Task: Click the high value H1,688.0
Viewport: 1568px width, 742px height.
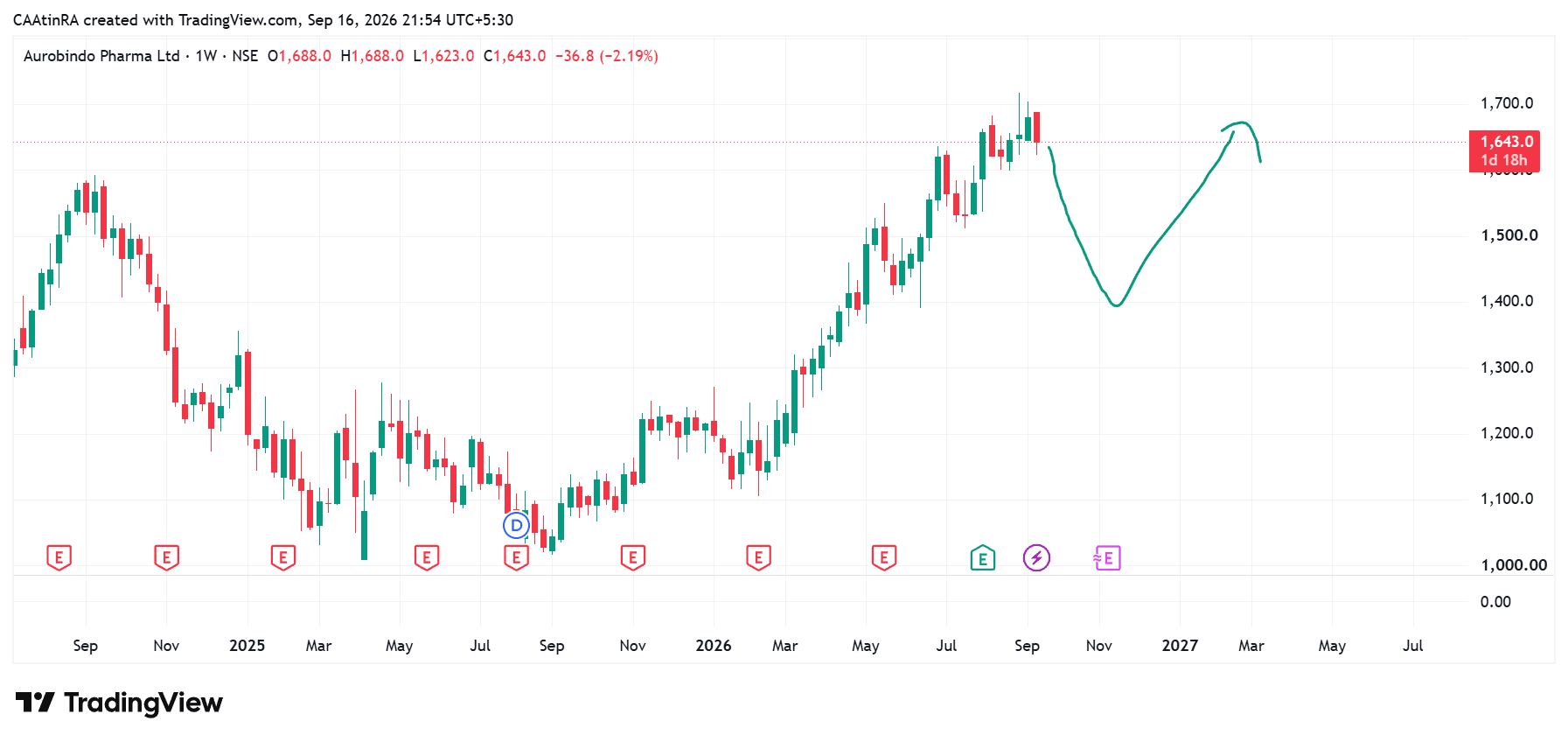Action: pos(372,56)
